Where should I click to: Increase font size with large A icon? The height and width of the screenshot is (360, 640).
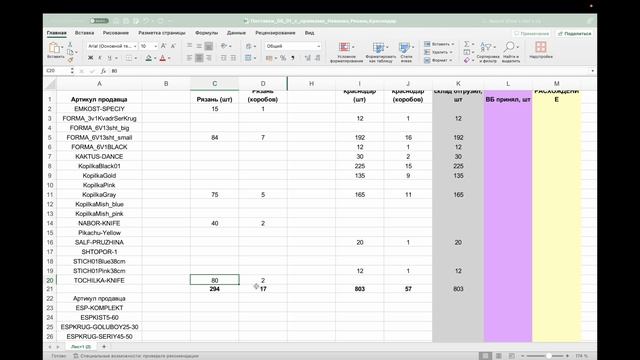[163, 46]
